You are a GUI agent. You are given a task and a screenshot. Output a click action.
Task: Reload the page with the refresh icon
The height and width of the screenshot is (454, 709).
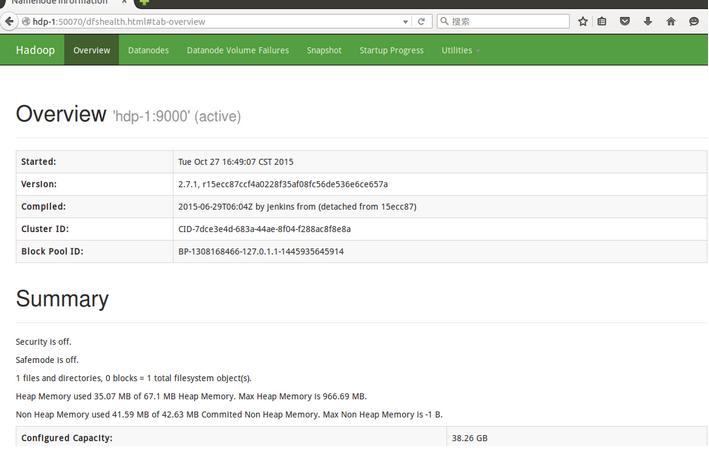tap(421, 21)
